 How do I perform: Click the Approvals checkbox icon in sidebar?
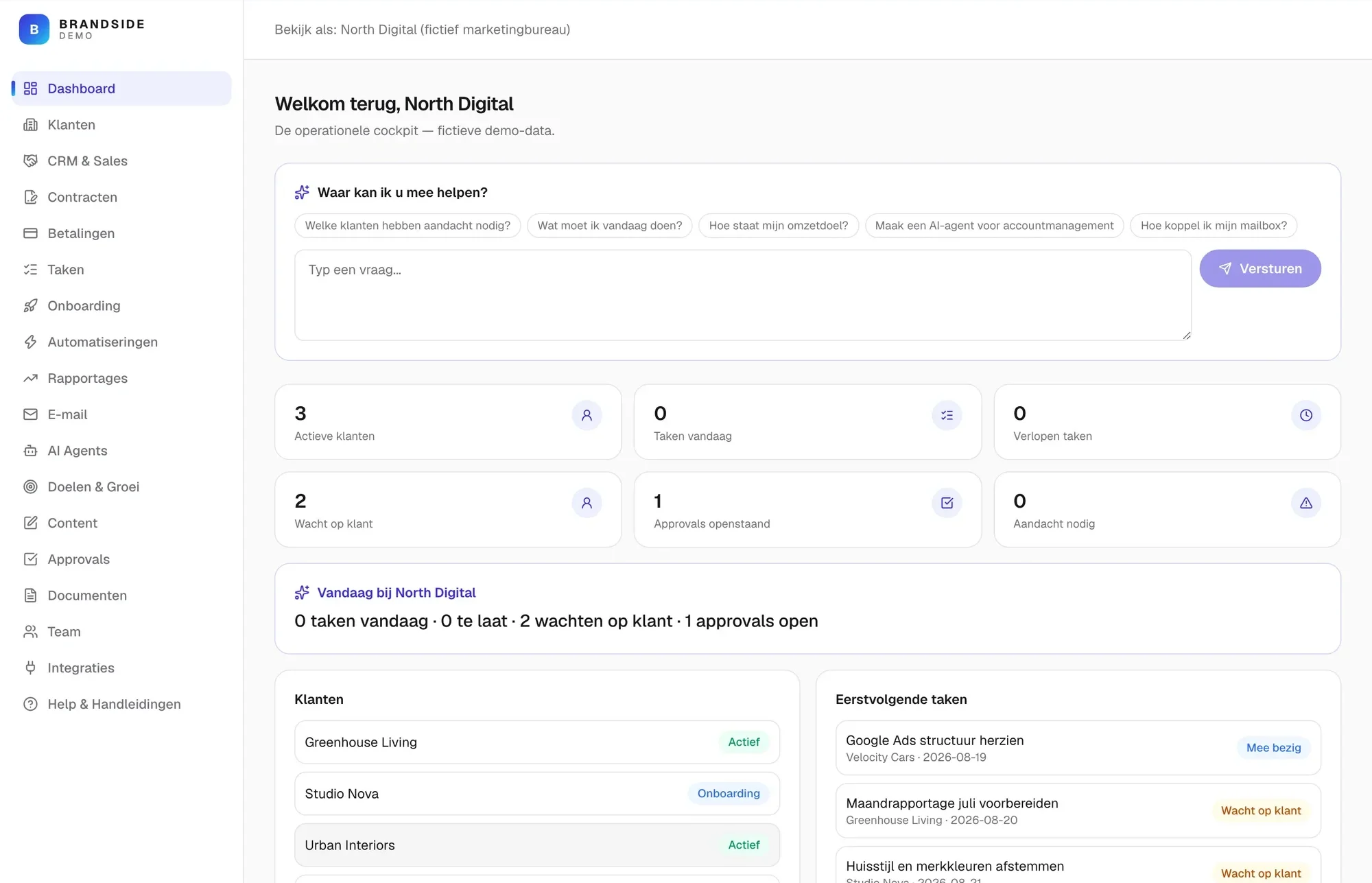click(x=30, y=559)
